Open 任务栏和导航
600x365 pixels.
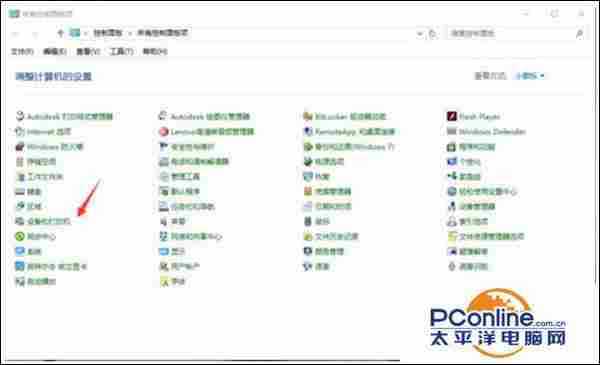click(187, 207)
